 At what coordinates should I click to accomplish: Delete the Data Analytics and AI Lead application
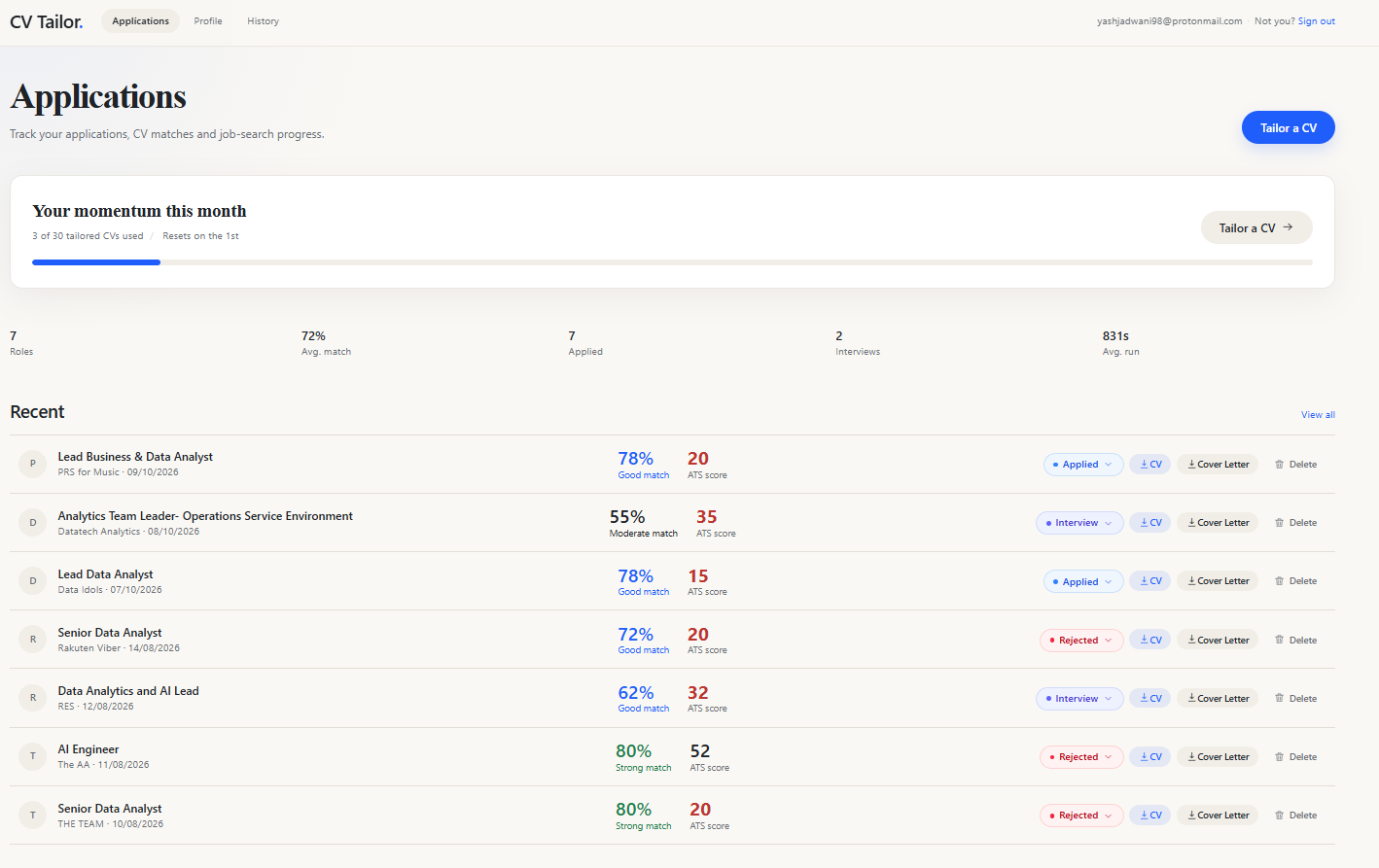click(1295, 698)
